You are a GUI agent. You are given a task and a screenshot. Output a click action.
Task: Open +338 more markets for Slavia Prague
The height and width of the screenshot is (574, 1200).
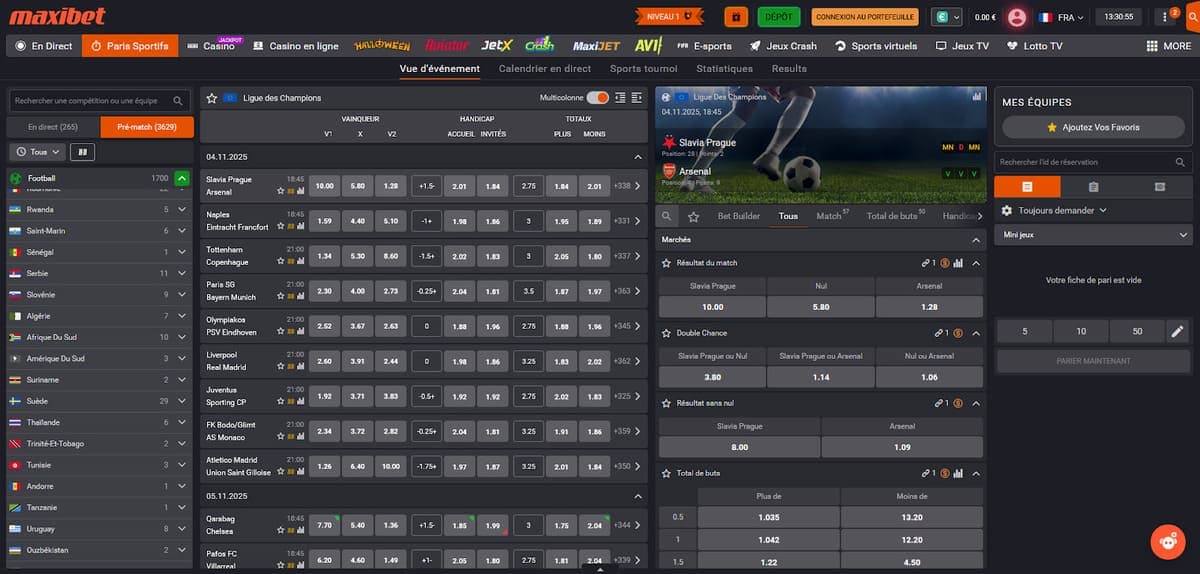tap(626, 186)
